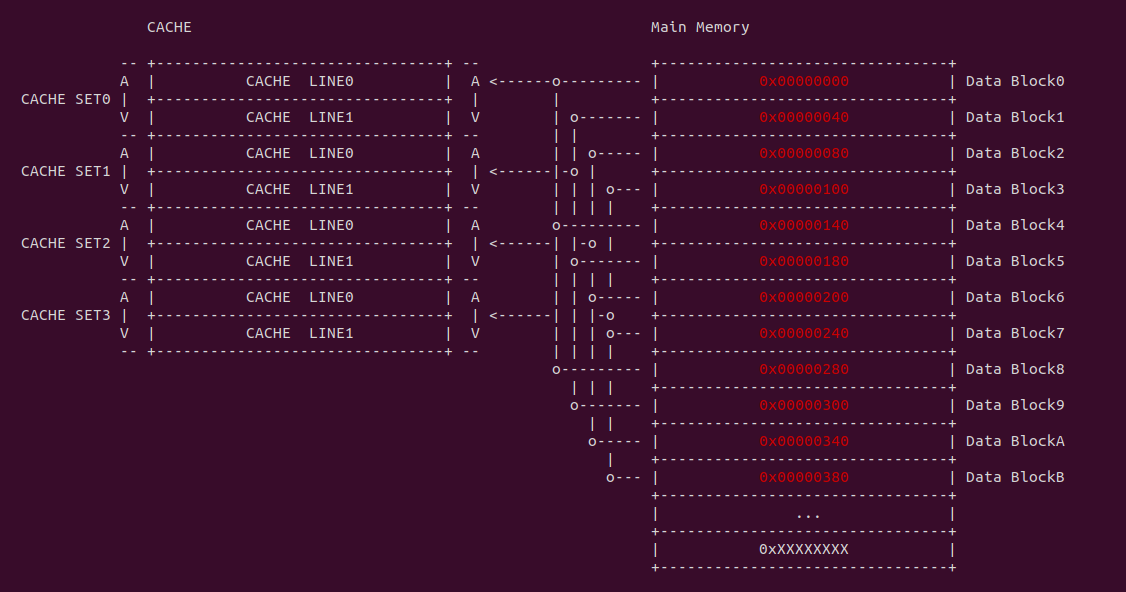Screen dimensions: 1126x592
Task: Click the Main Memory heading
Action: point(700,27)
